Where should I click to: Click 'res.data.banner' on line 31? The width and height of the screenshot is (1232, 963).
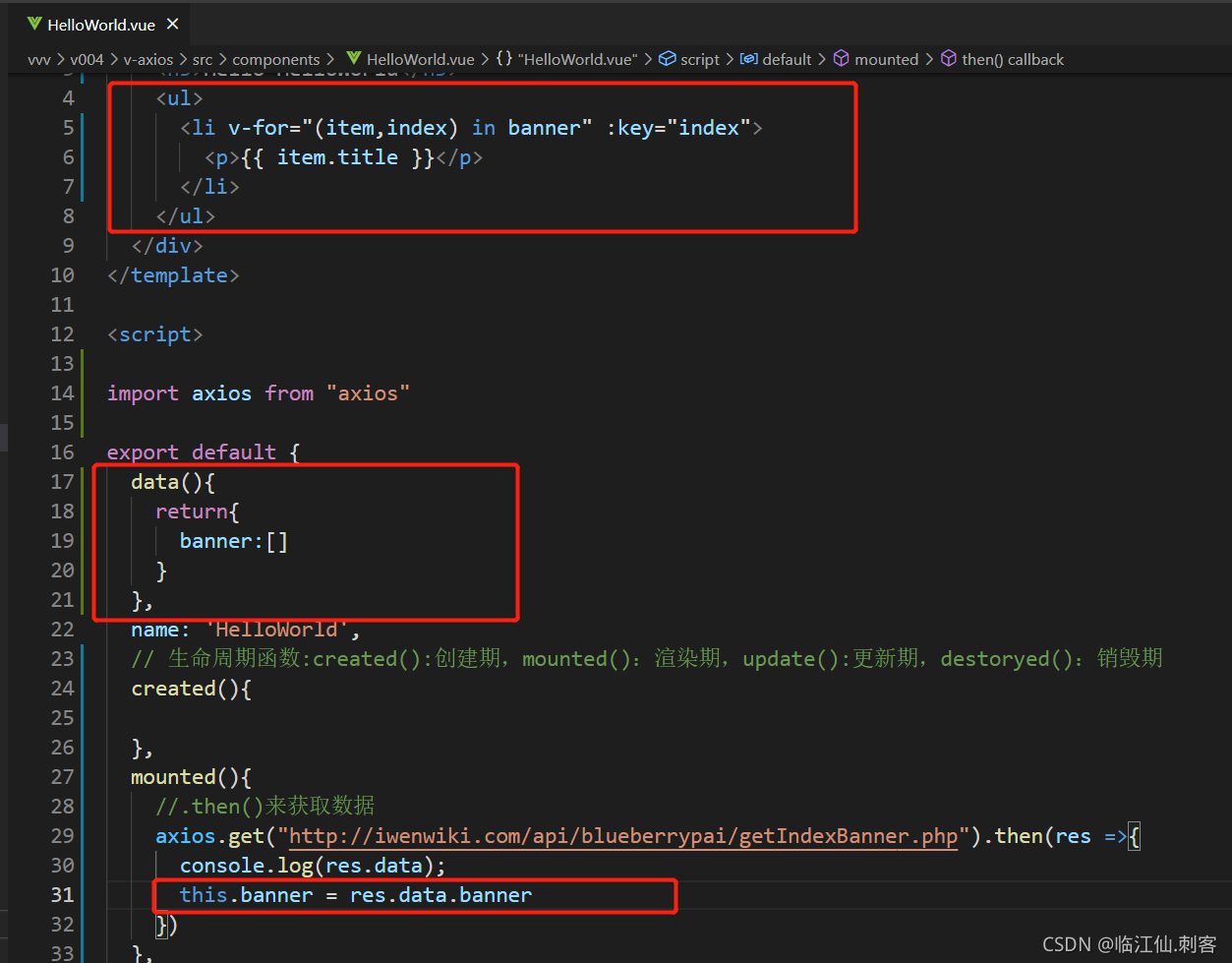click(440, 895)
